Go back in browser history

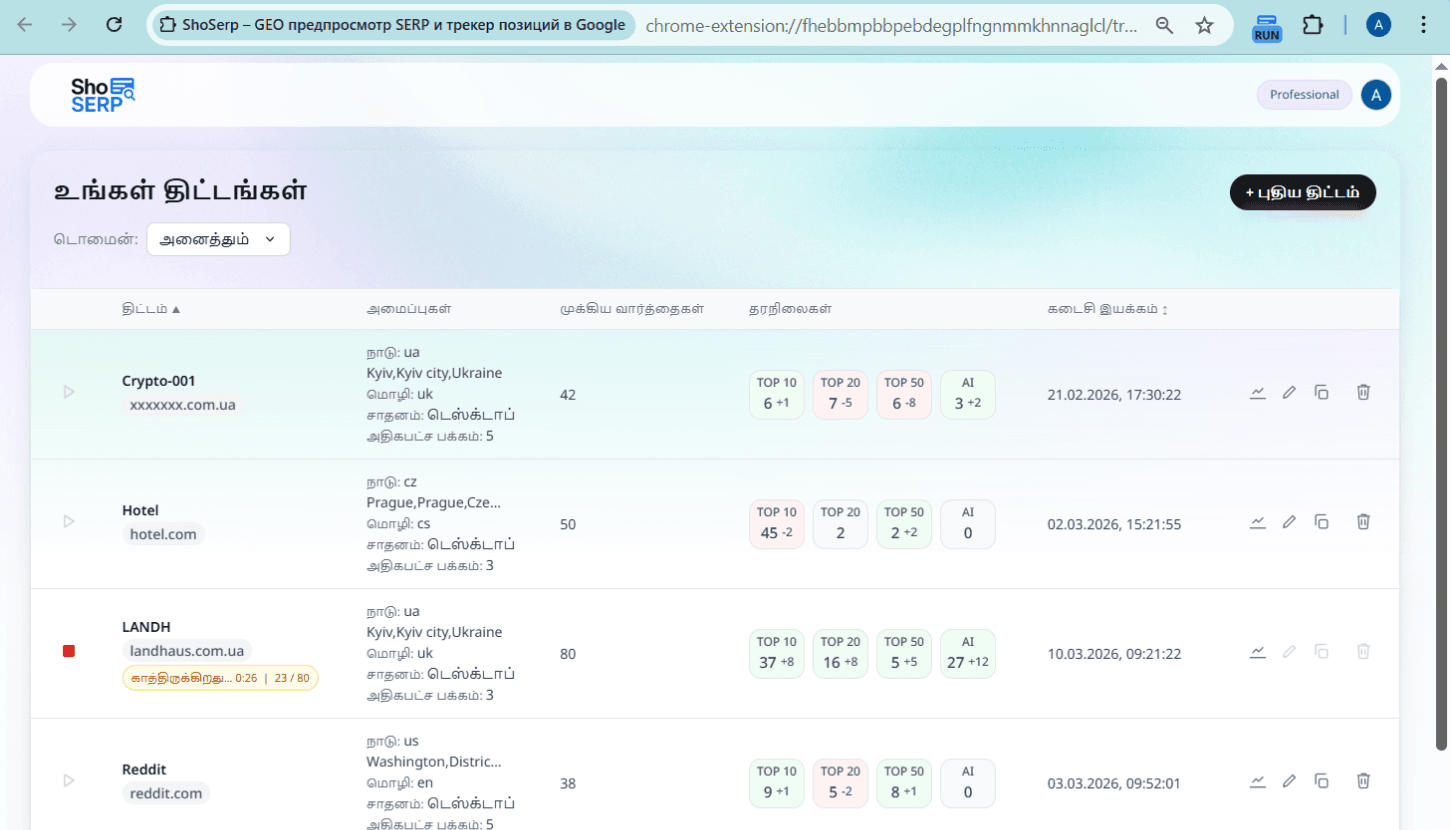[x=25, y=25]
